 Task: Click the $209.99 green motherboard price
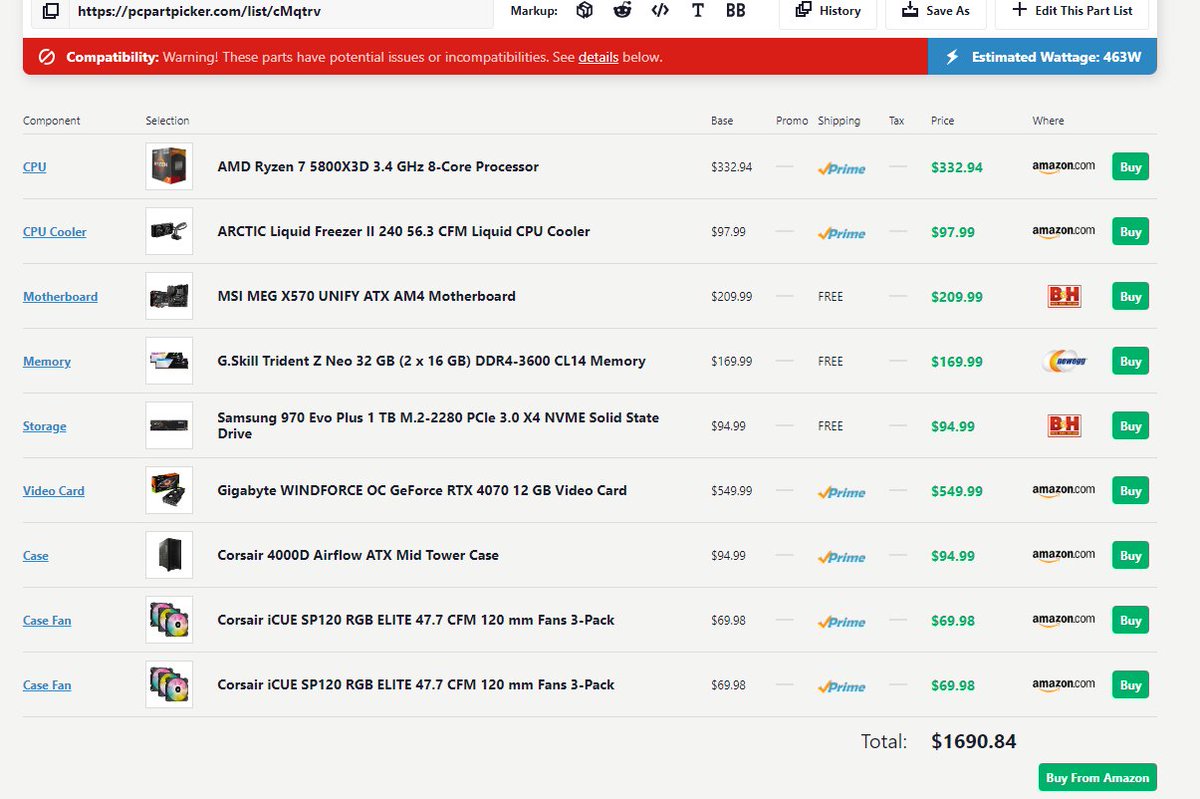click(x=957, y=297)
